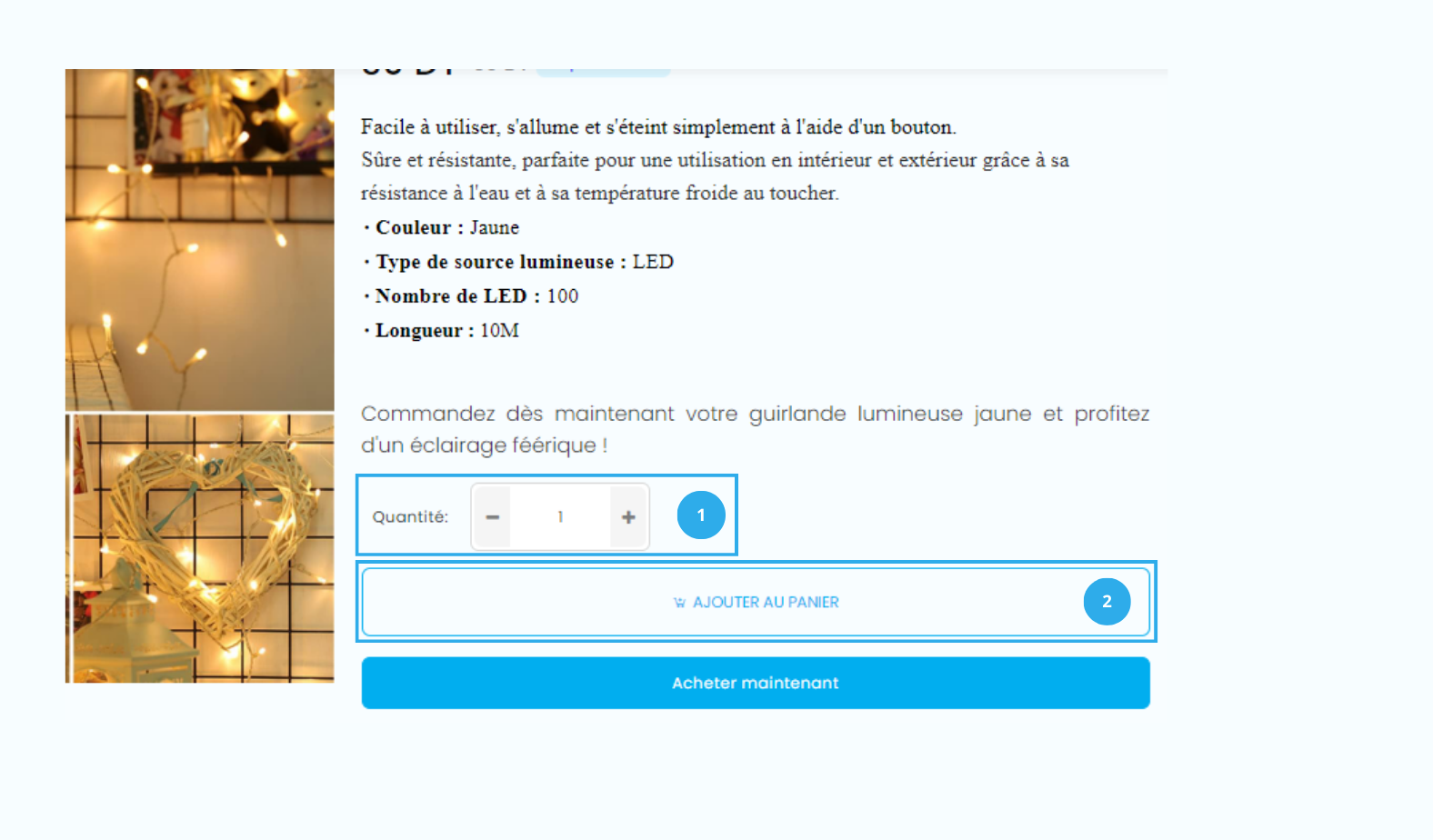The width and height of the screenshot is (1433, 840).
Task: Click the 'Quantité:' label
Action: tap(410, 516)
